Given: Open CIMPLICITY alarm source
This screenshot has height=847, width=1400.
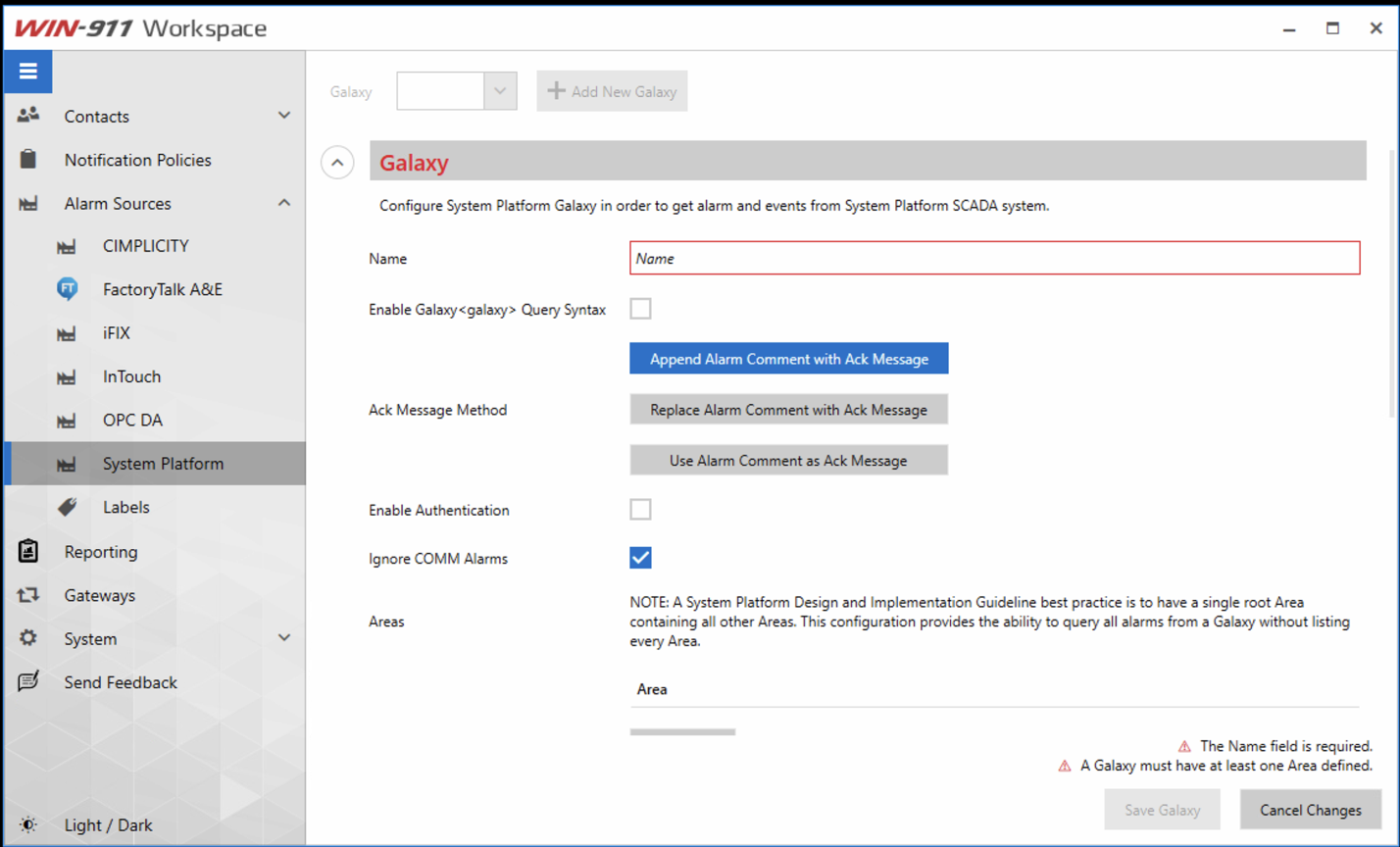Looking at the screenshot, I should (x=154, y=246).
